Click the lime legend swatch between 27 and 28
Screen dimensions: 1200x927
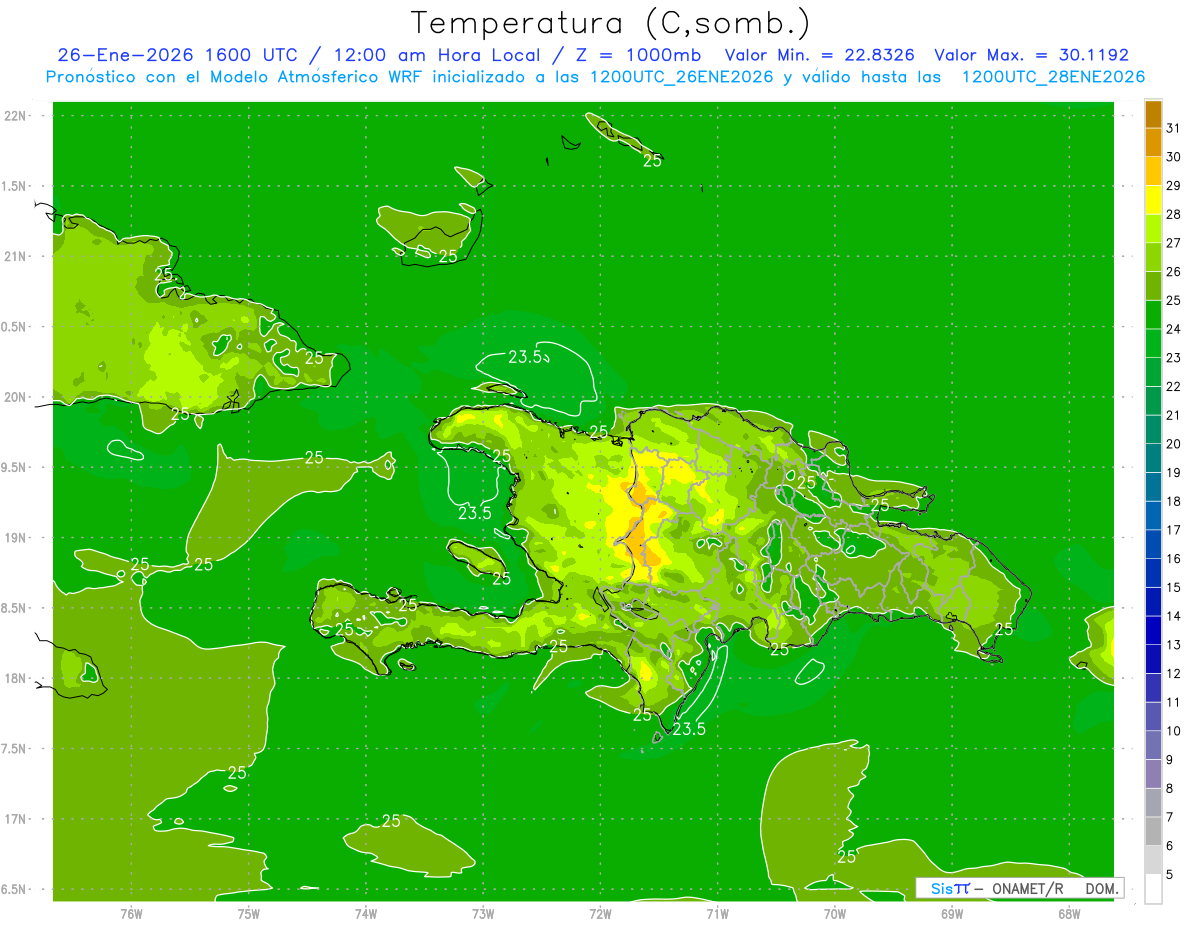point(1153,229)
